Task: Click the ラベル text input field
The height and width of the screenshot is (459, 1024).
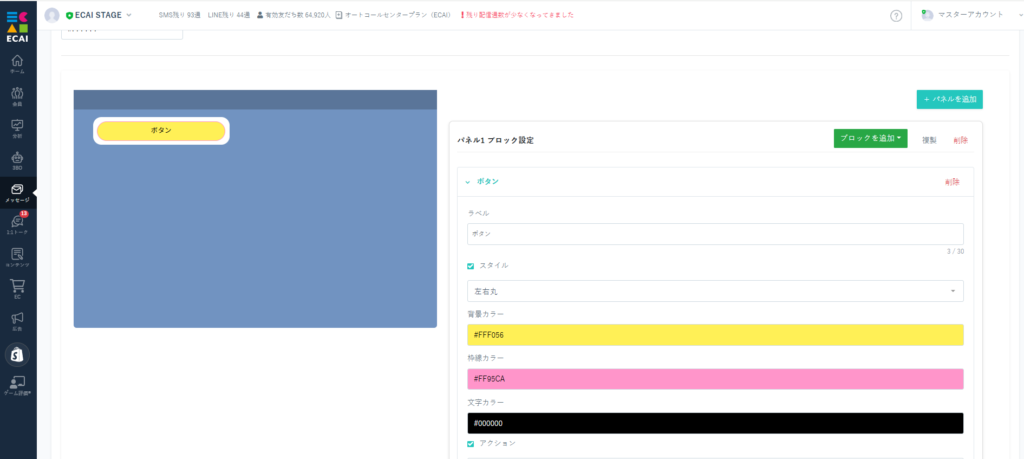Action: (715, 233)
